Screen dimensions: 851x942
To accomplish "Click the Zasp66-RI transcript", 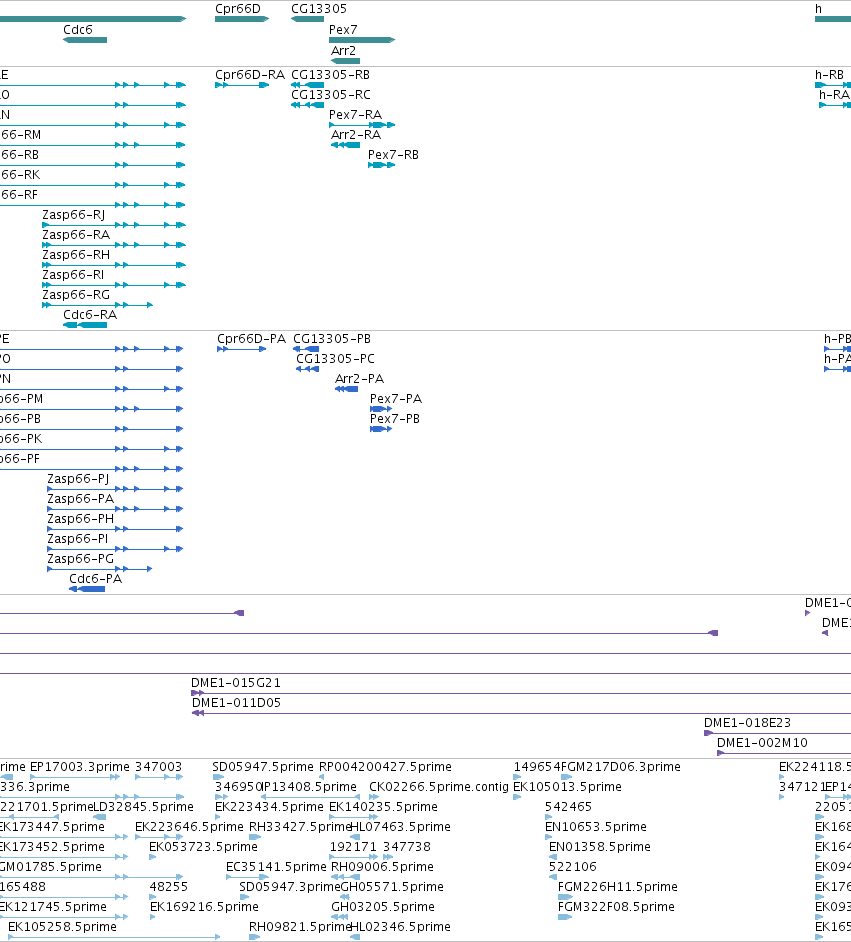I will click(x=114, y=285).
